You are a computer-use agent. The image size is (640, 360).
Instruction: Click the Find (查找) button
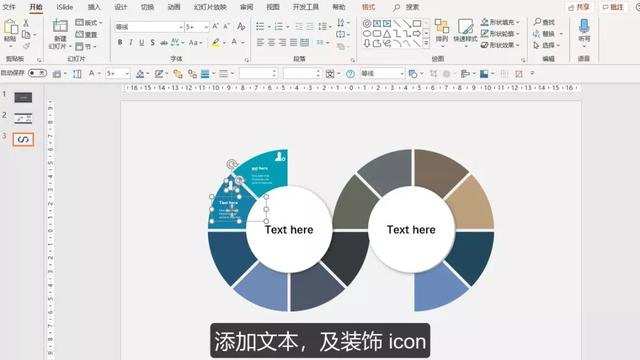544,22
